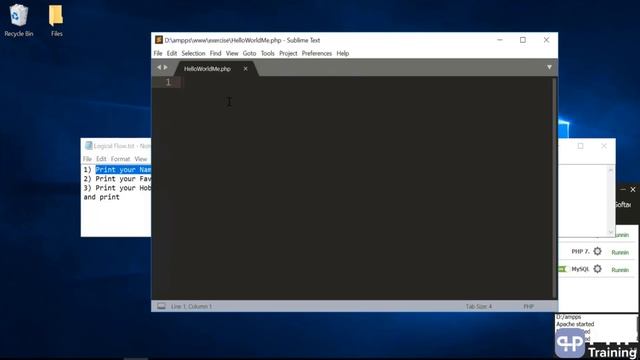Click '3) Print your Hob' line in Notepad
This screenshot has width=640, height=360.
tap(117, 188)
